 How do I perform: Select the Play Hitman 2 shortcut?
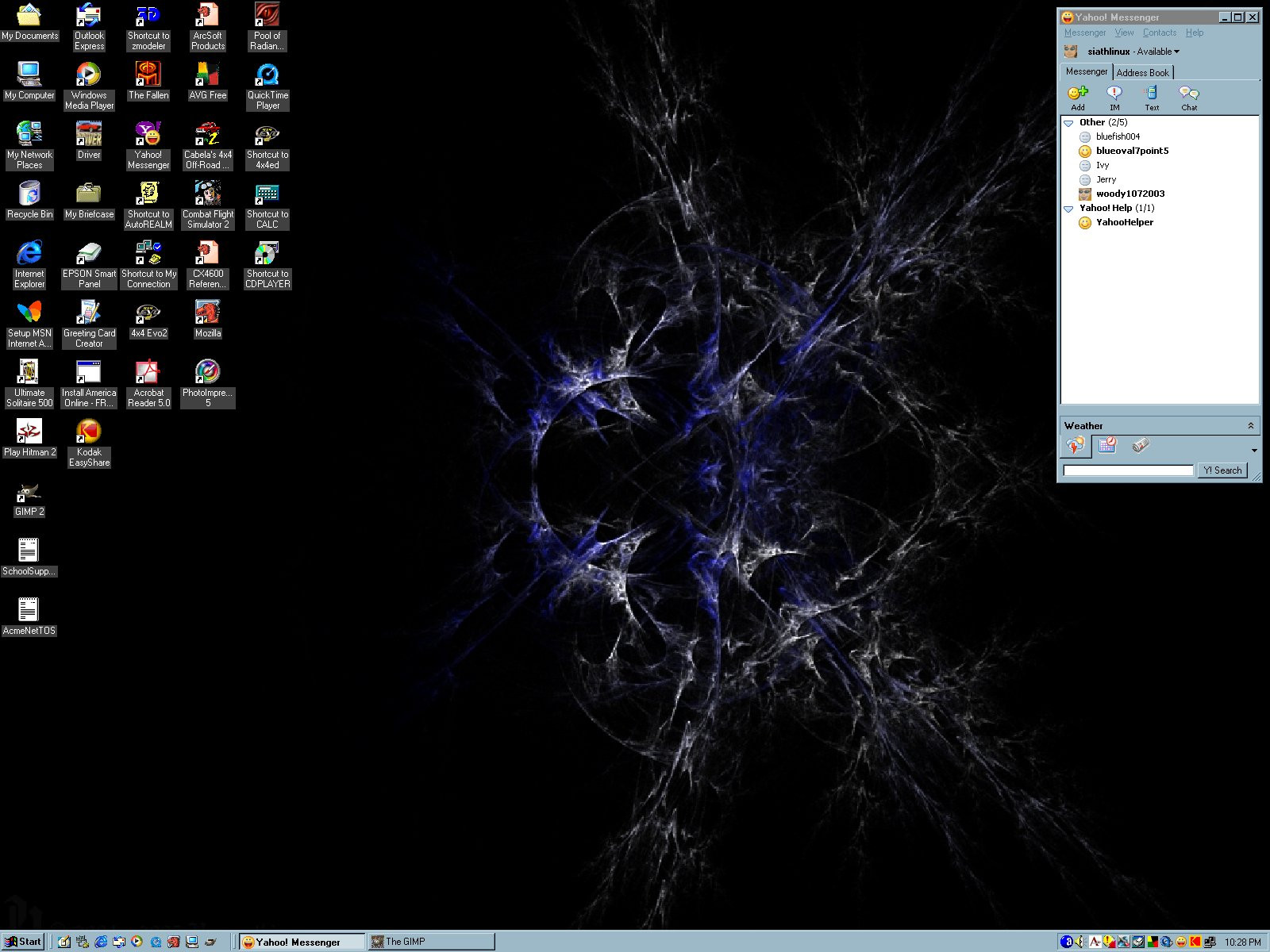(29, 438)
